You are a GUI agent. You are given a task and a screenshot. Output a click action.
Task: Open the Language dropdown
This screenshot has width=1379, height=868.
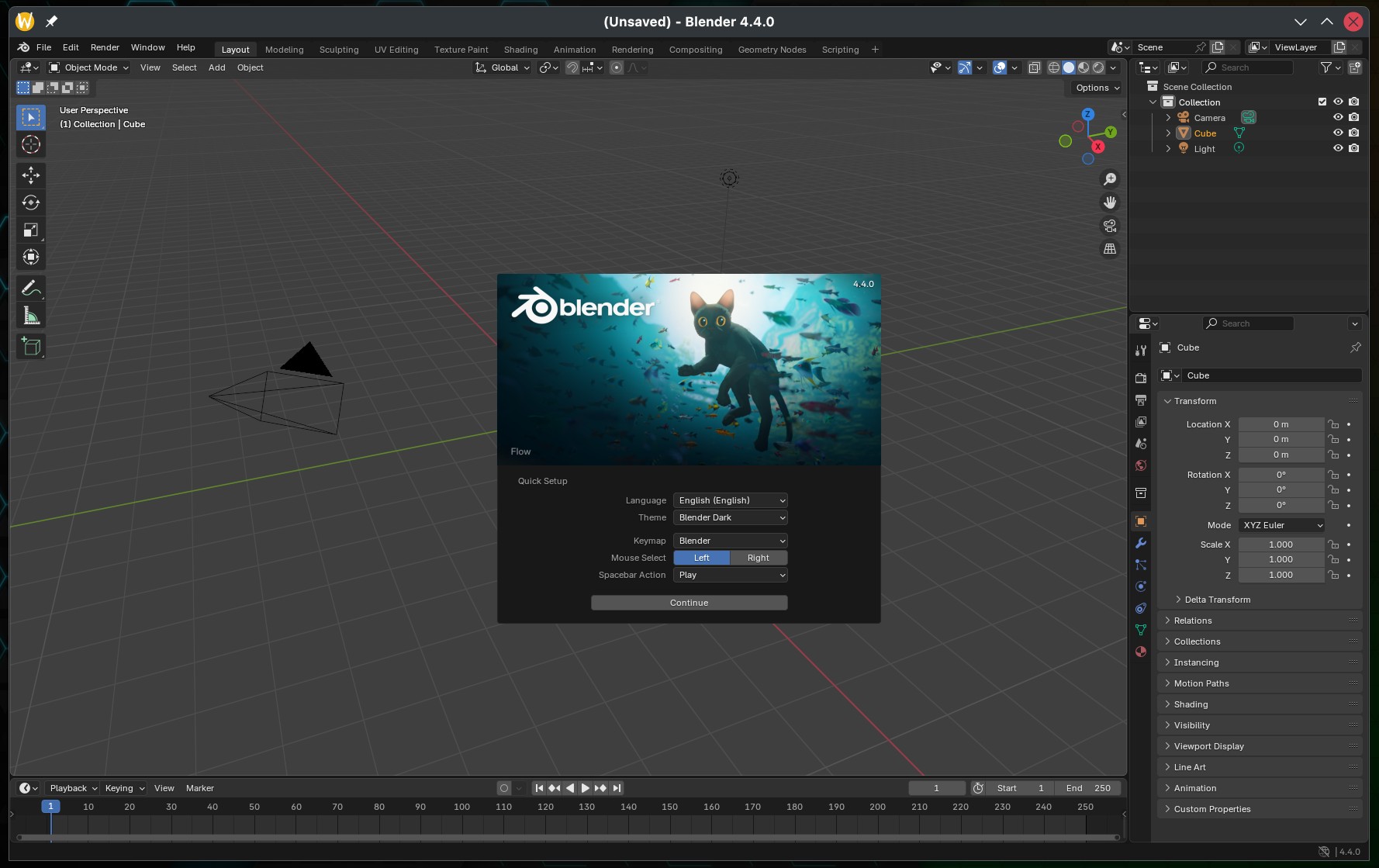click(731, 500)
